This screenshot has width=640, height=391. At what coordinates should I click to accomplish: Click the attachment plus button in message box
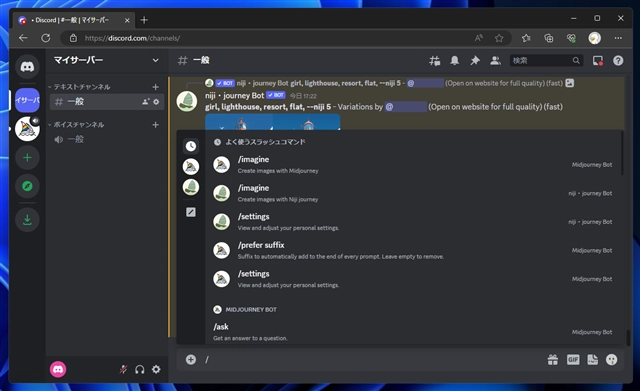click(191, 360)
